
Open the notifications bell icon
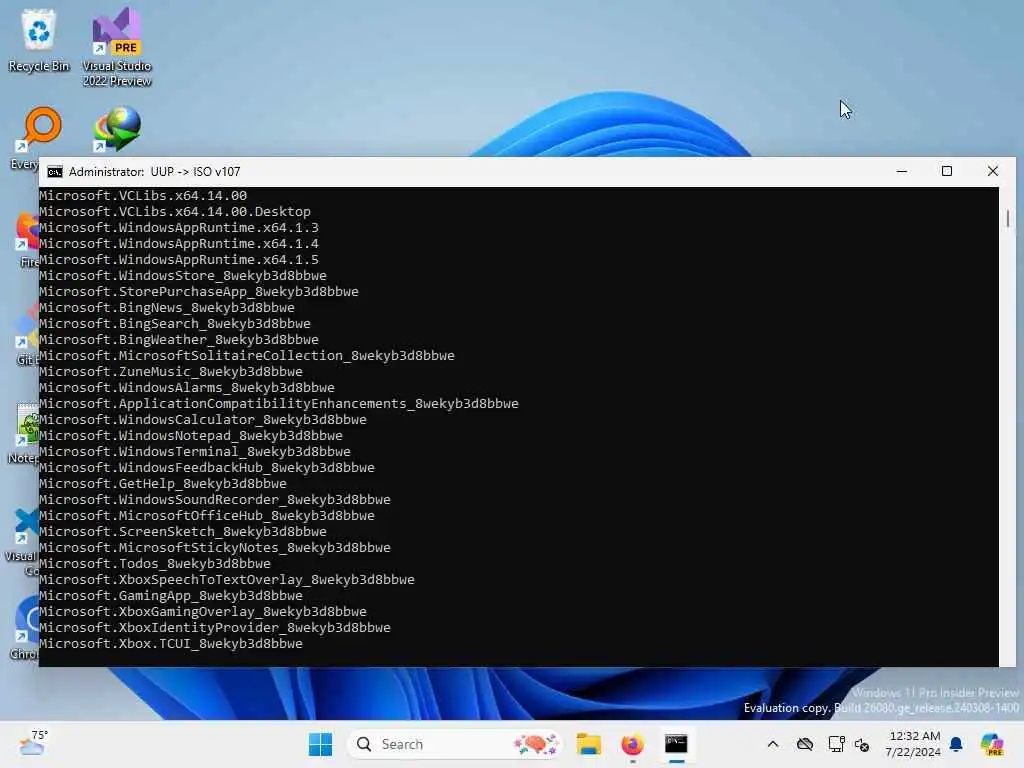956,744
